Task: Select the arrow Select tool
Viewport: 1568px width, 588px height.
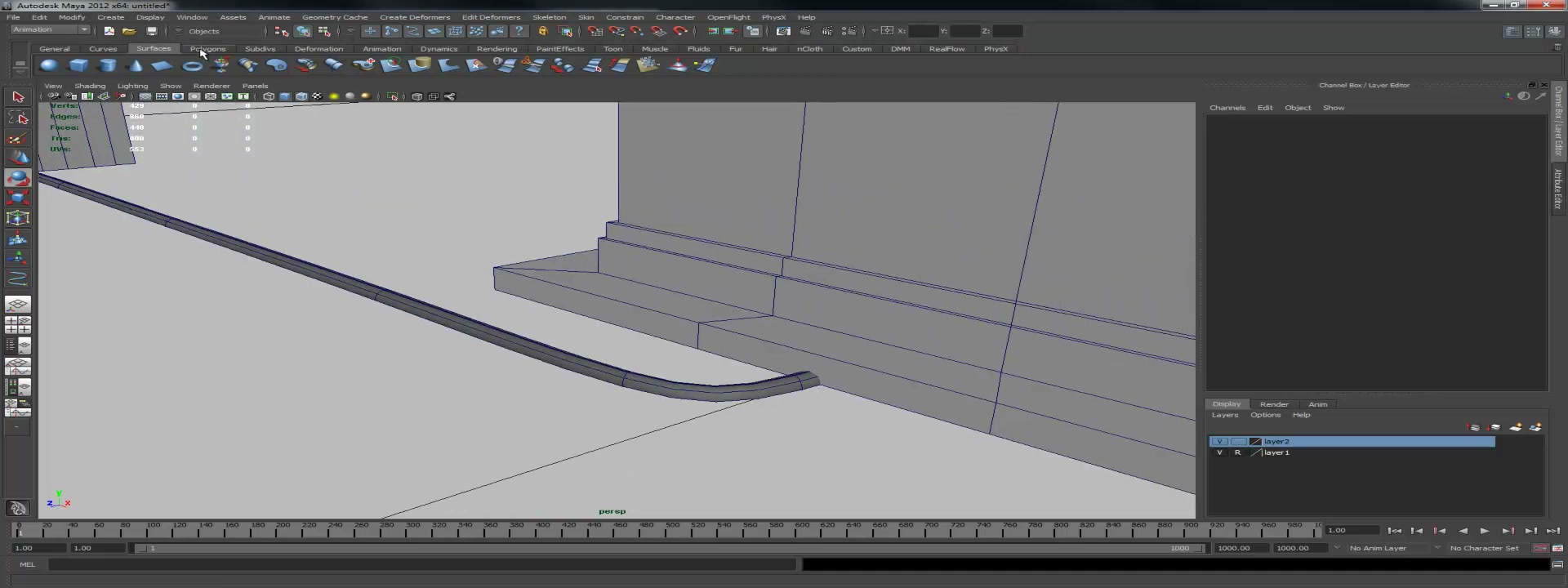Action: (18, 96)
